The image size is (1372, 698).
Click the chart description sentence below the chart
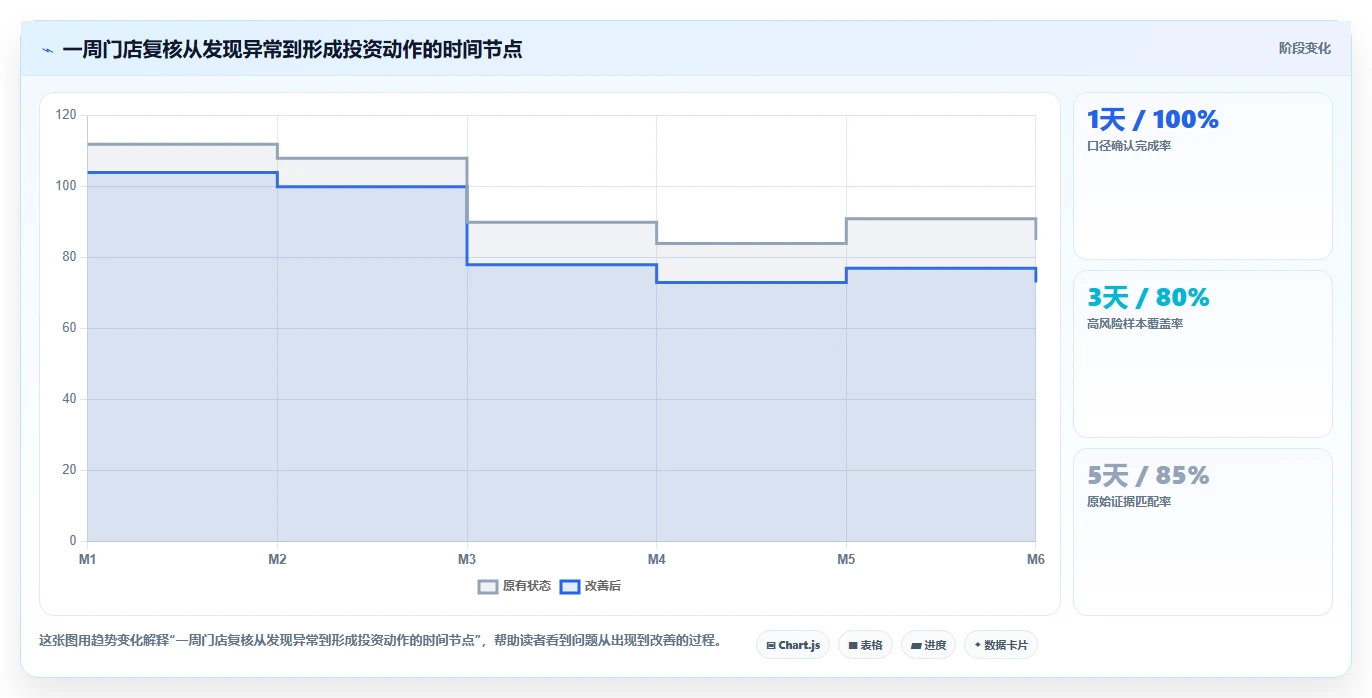pos(380,641)
